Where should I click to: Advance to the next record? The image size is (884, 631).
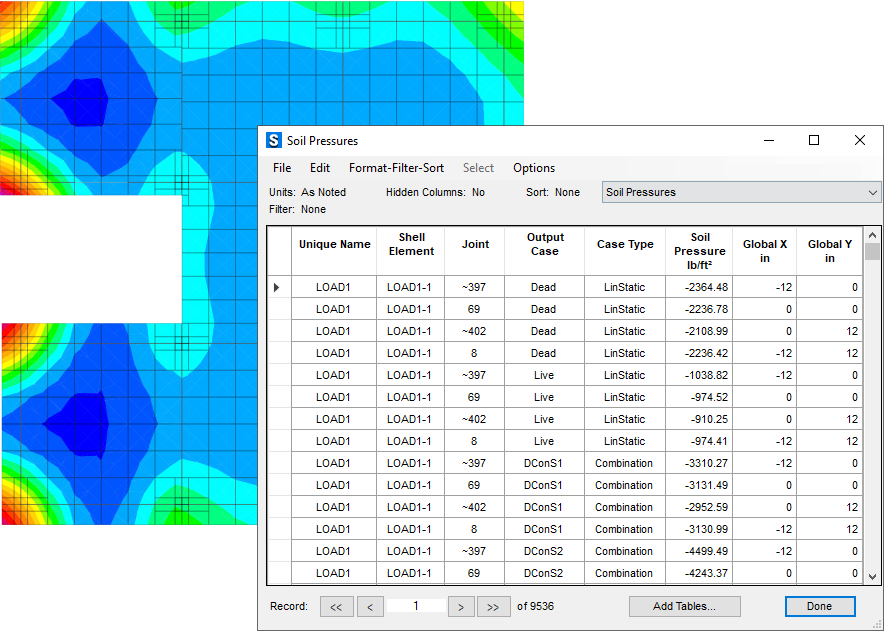(x=460, y=606)
